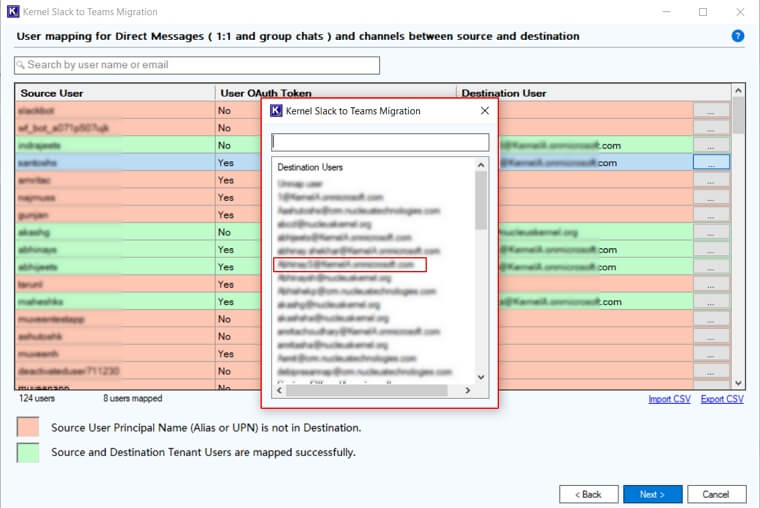This screenshot has height=508, width=760.
Task: Open browse button for the akashg row
Action: 711,232
